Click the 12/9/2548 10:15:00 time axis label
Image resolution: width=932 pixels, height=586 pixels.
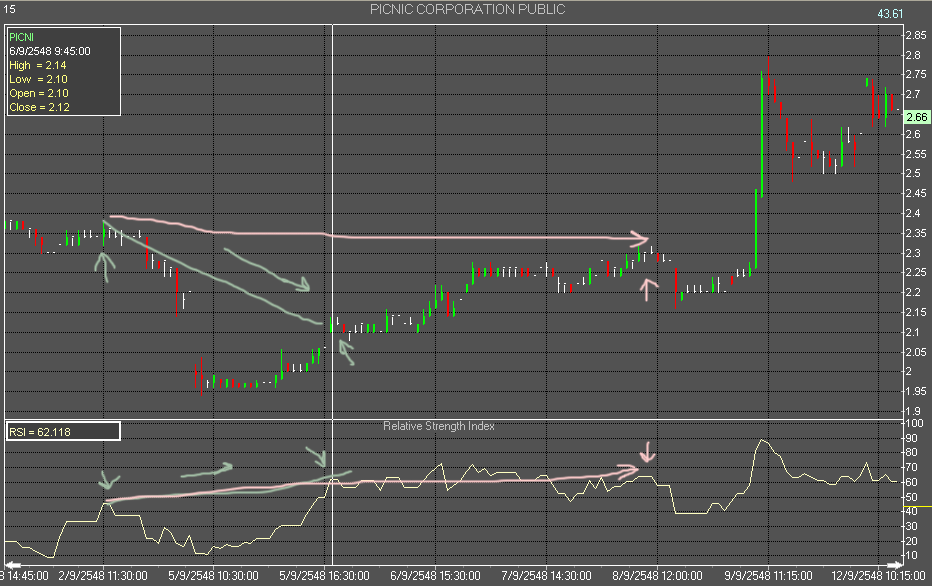[879, 576]
